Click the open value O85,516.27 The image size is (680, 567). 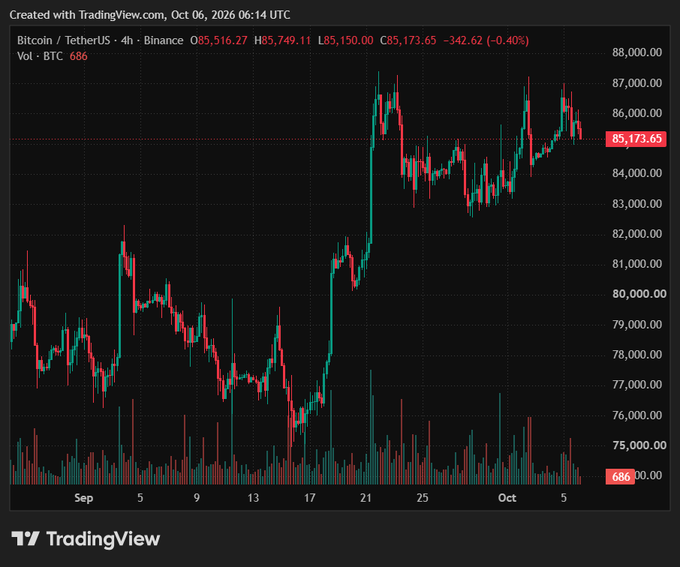click(219, 40)
